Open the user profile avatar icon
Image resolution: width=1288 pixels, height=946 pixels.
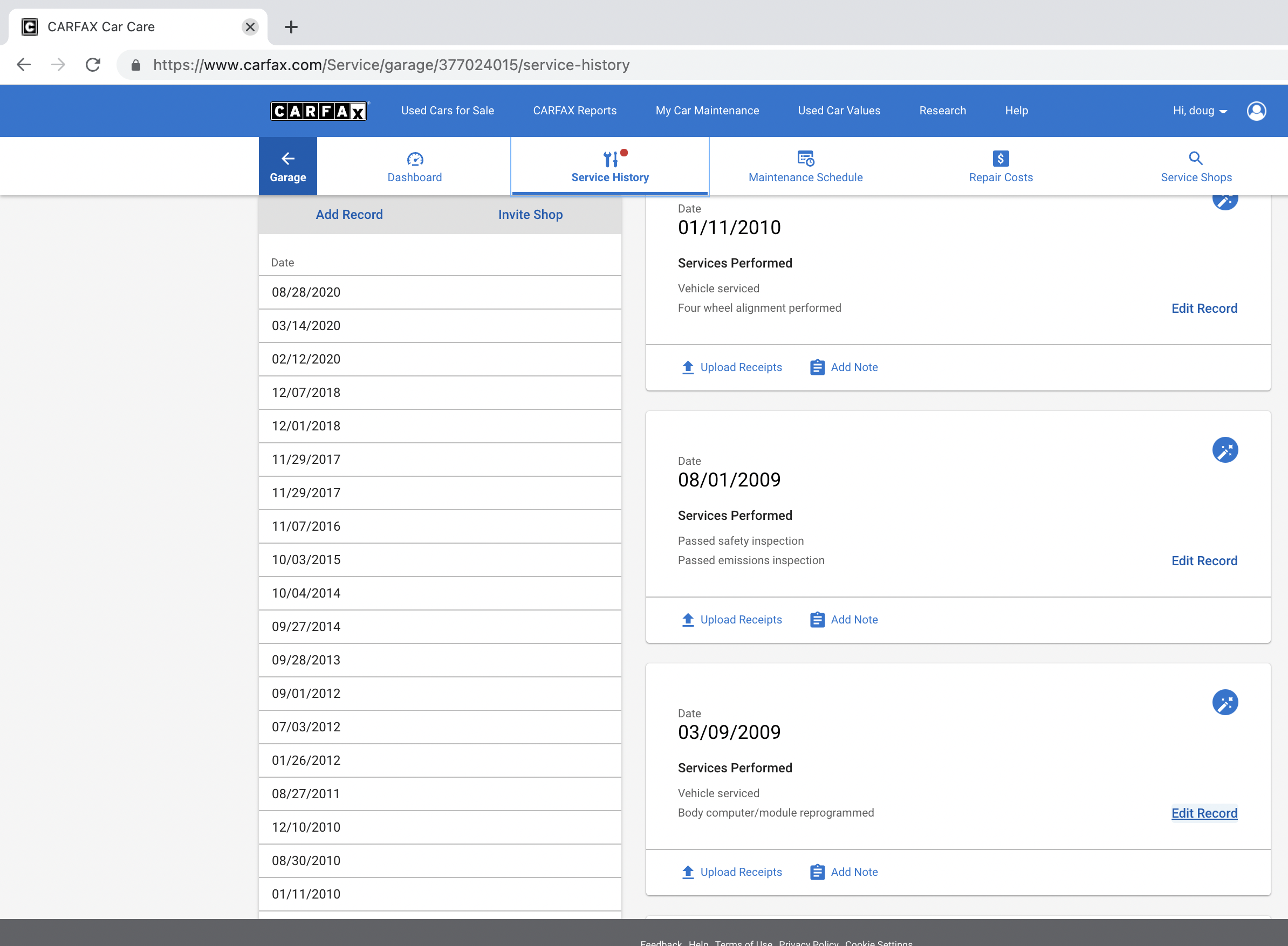(1257, 111)
